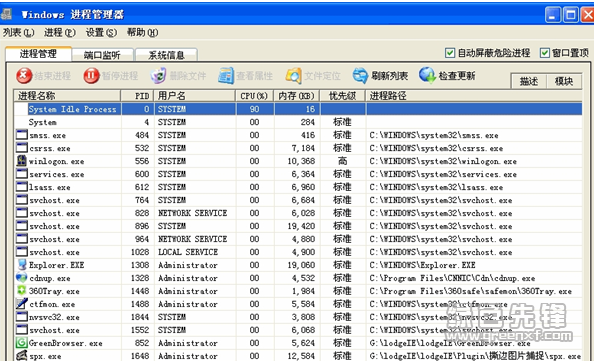The width and height of the screenshot is (594, 361).
Task: Sort by PID column header
Action: 138,96
